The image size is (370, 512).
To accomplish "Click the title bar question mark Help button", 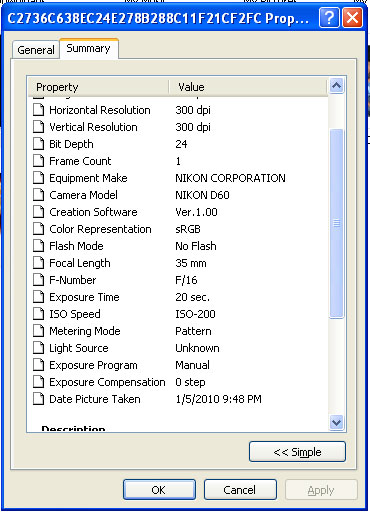I will pyautogui.click(x=329, y=18).
